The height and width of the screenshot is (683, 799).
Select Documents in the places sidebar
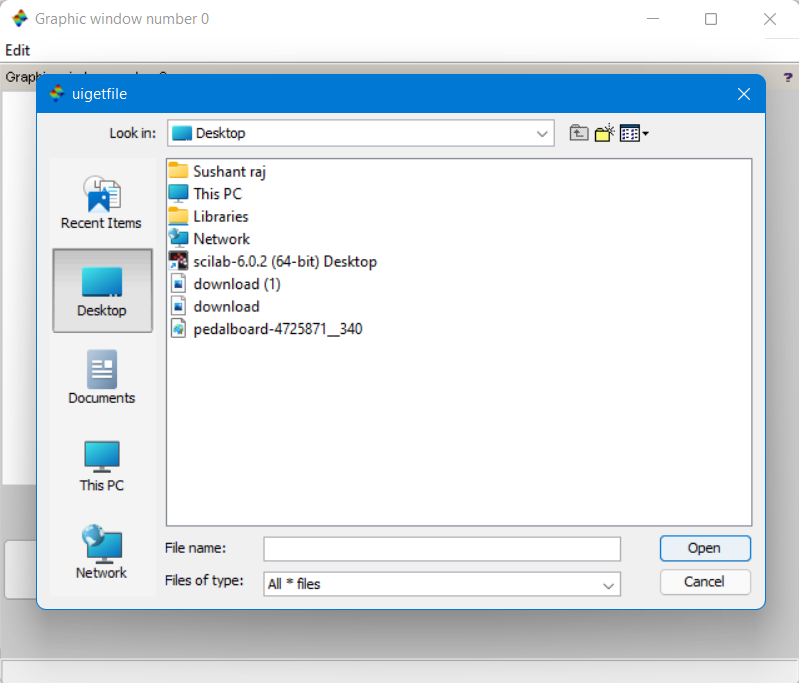pos(102,378)
